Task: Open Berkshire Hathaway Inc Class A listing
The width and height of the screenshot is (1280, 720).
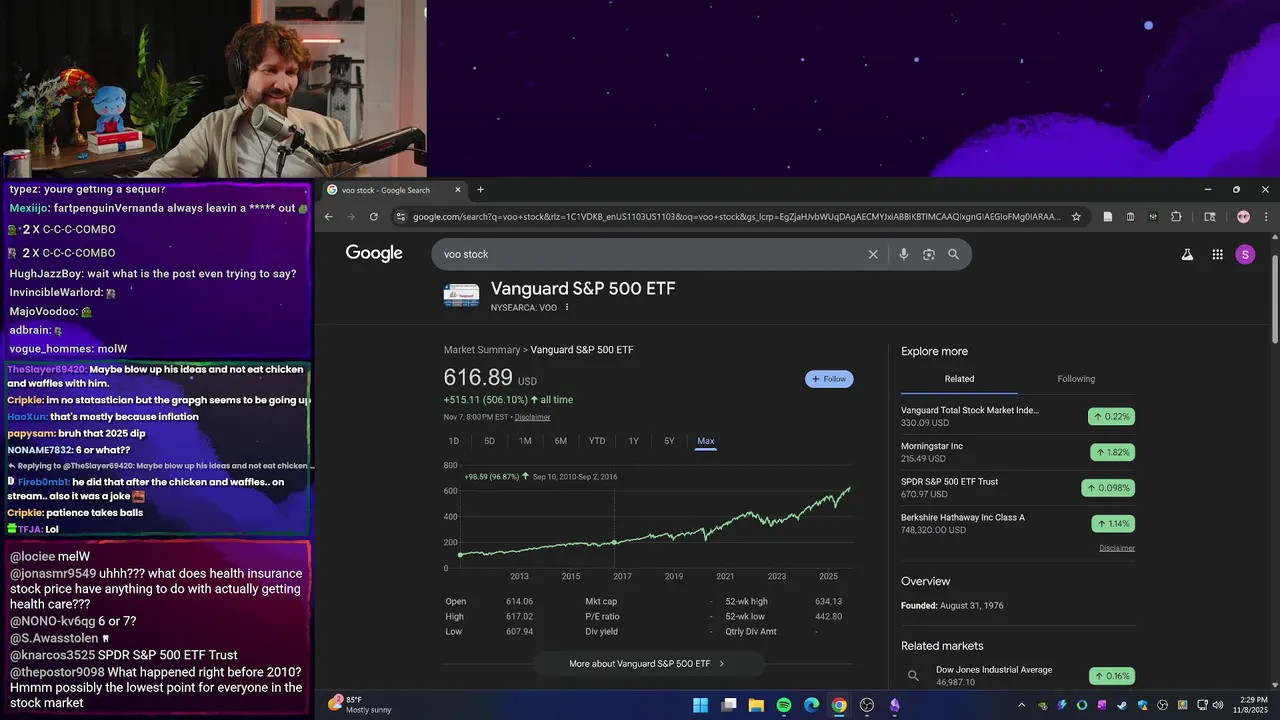Action: tap(1018, 524)
